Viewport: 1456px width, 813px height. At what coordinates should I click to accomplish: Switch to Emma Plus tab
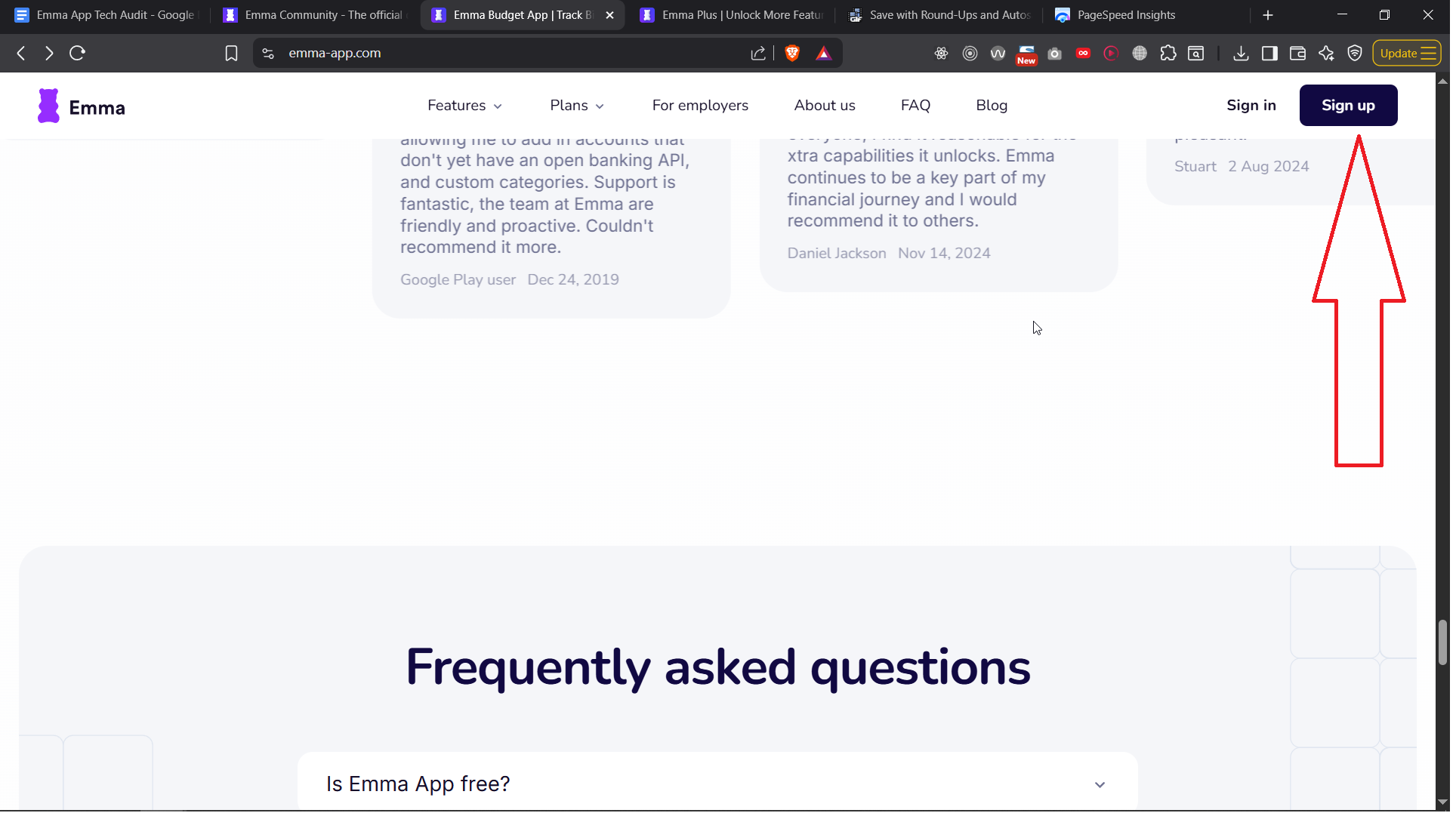[733, 15]
